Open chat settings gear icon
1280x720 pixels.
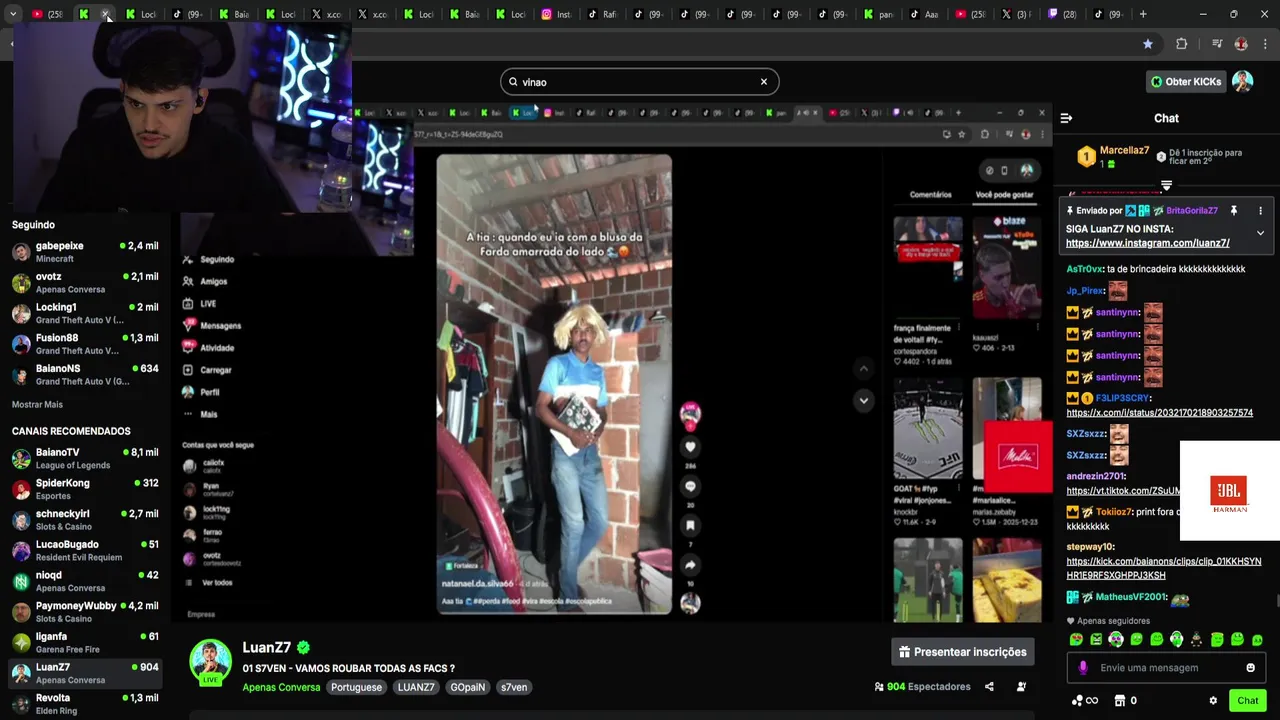click(x=1213, y=701)
